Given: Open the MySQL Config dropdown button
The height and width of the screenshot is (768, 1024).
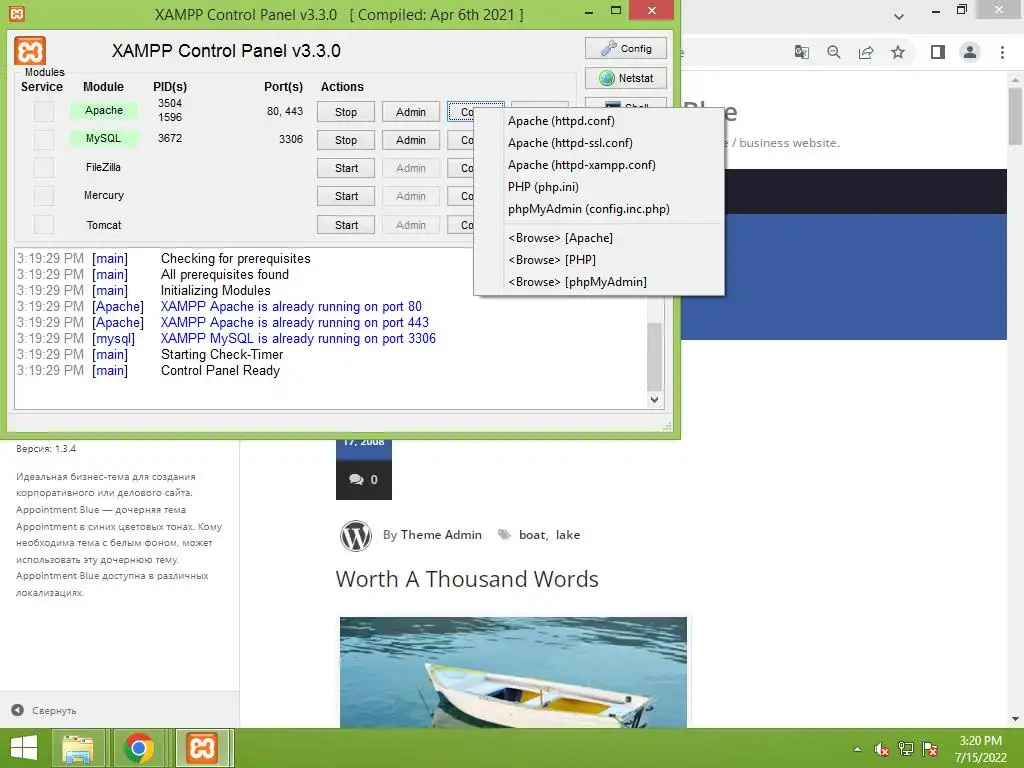Looking at the screenshot, I should 460,140.
